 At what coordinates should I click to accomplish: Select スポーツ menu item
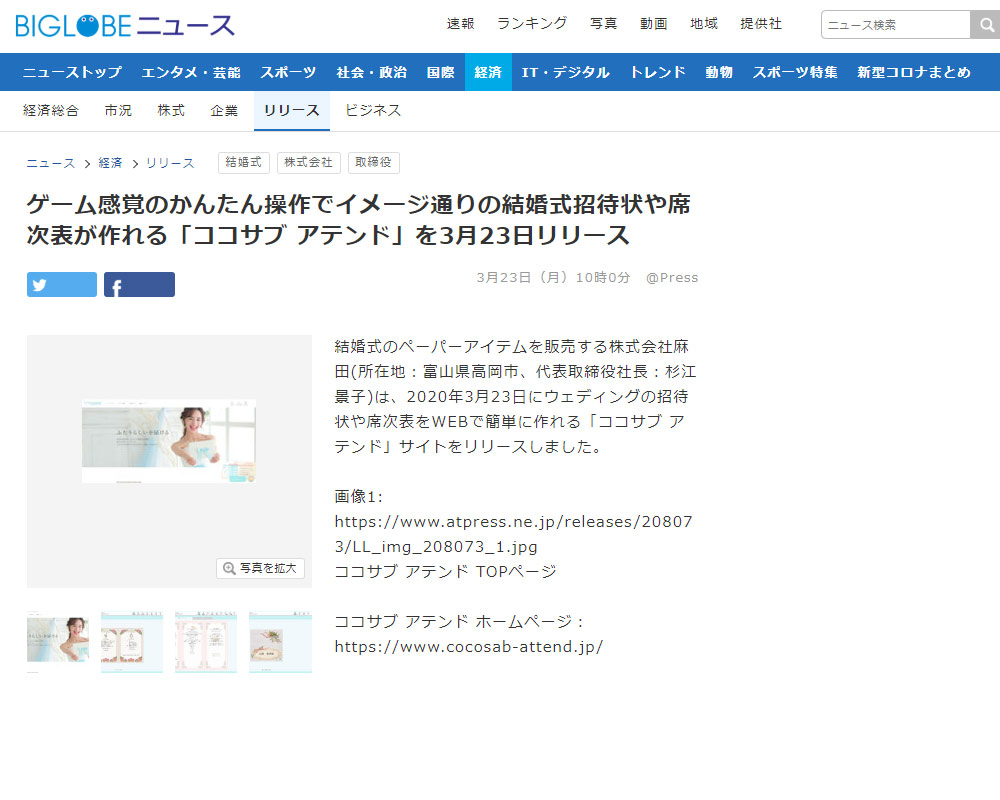click(x=288, y=72)
